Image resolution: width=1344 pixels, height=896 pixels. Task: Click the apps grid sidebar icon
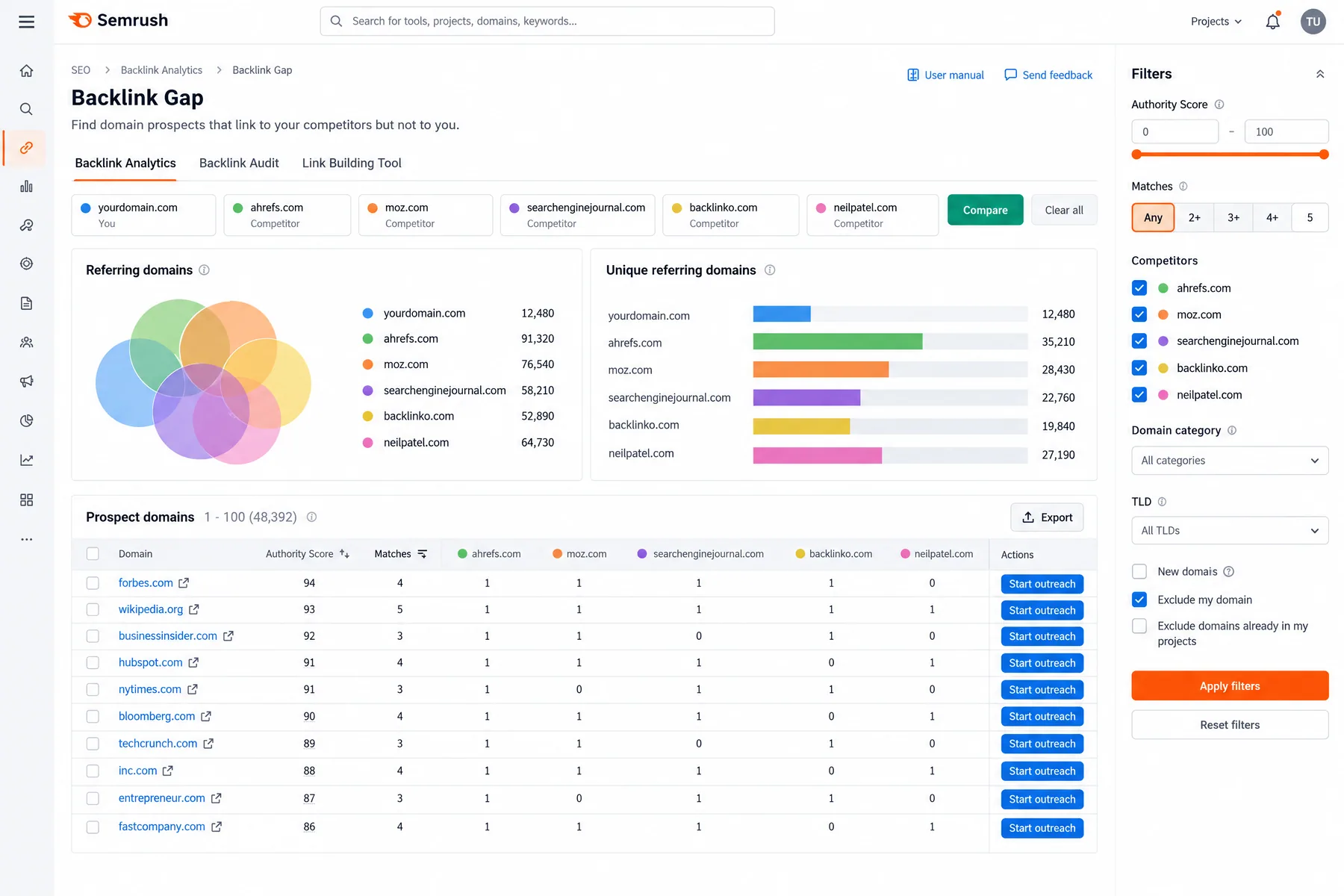27,500
